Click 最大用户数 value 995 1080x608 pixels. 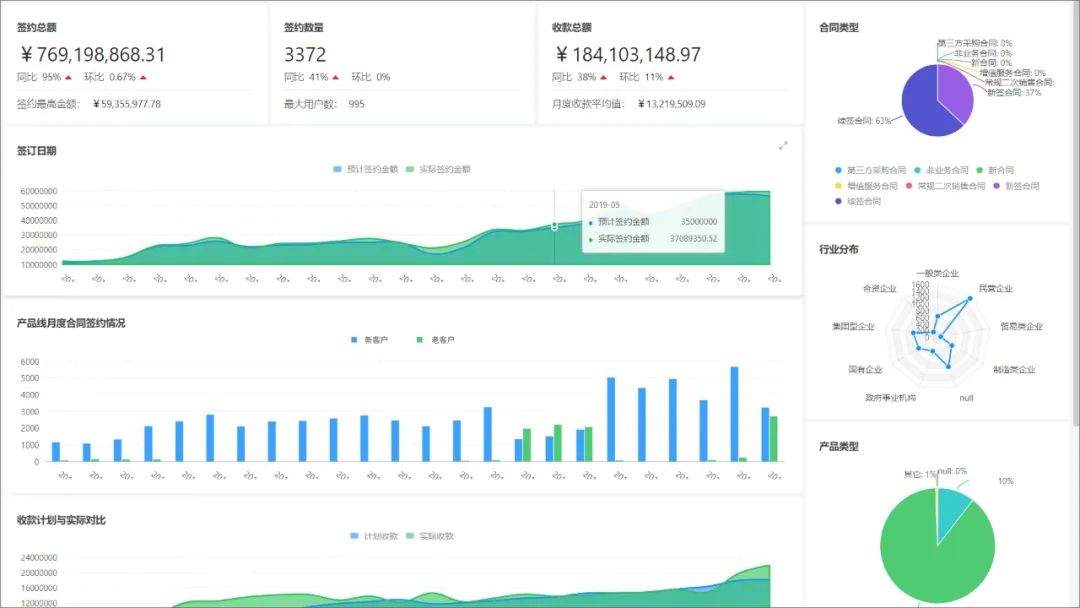tap(356, 104)
